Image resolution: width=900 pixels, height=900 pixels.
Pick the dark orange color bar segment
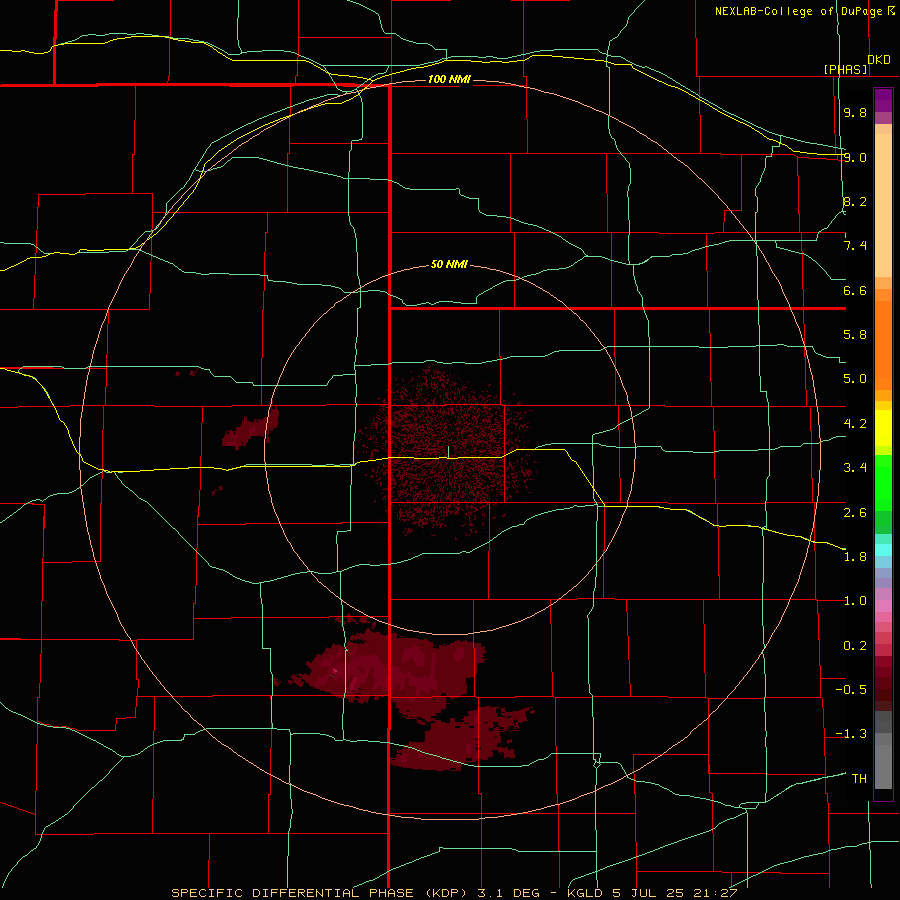(883, 345)
